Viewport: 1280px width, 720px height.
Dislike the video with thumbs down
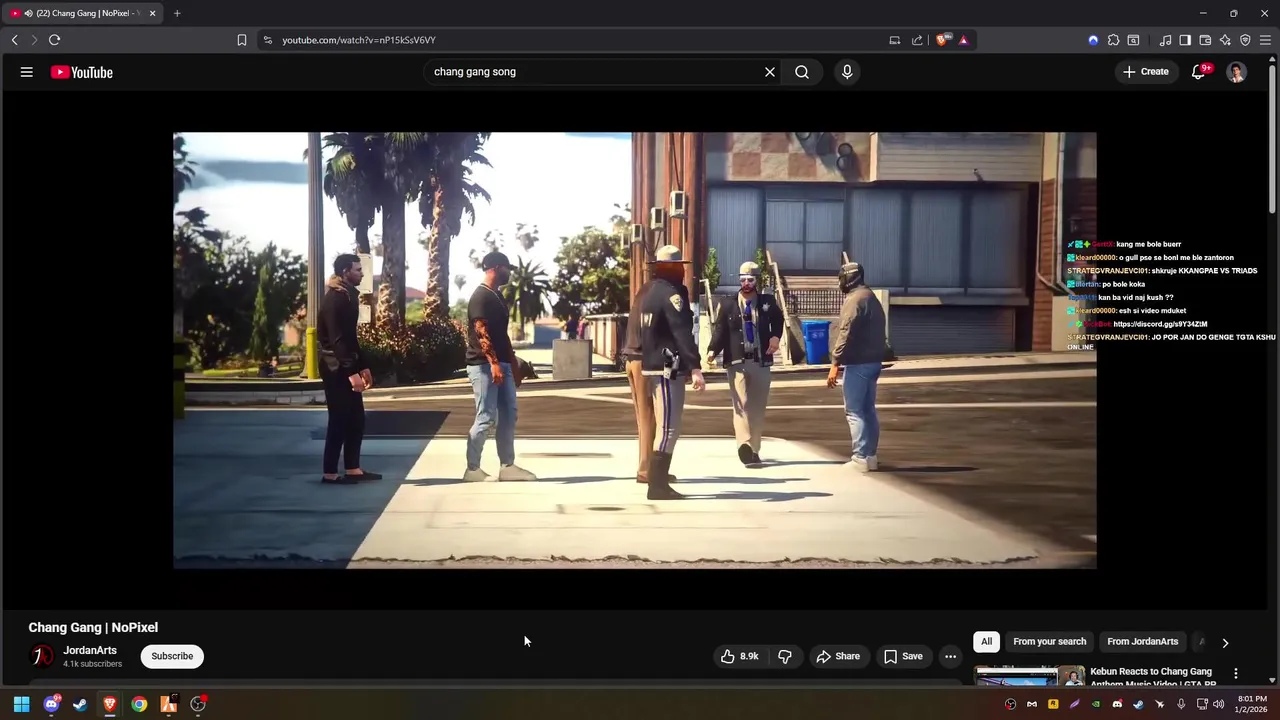point(785,656)
